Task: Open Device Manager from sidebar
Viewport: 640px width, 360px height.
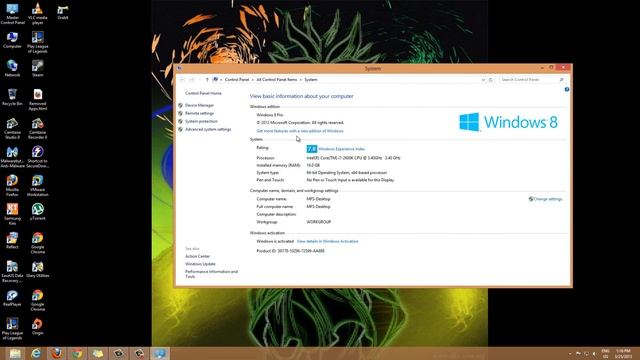Action: click(199, 105)
